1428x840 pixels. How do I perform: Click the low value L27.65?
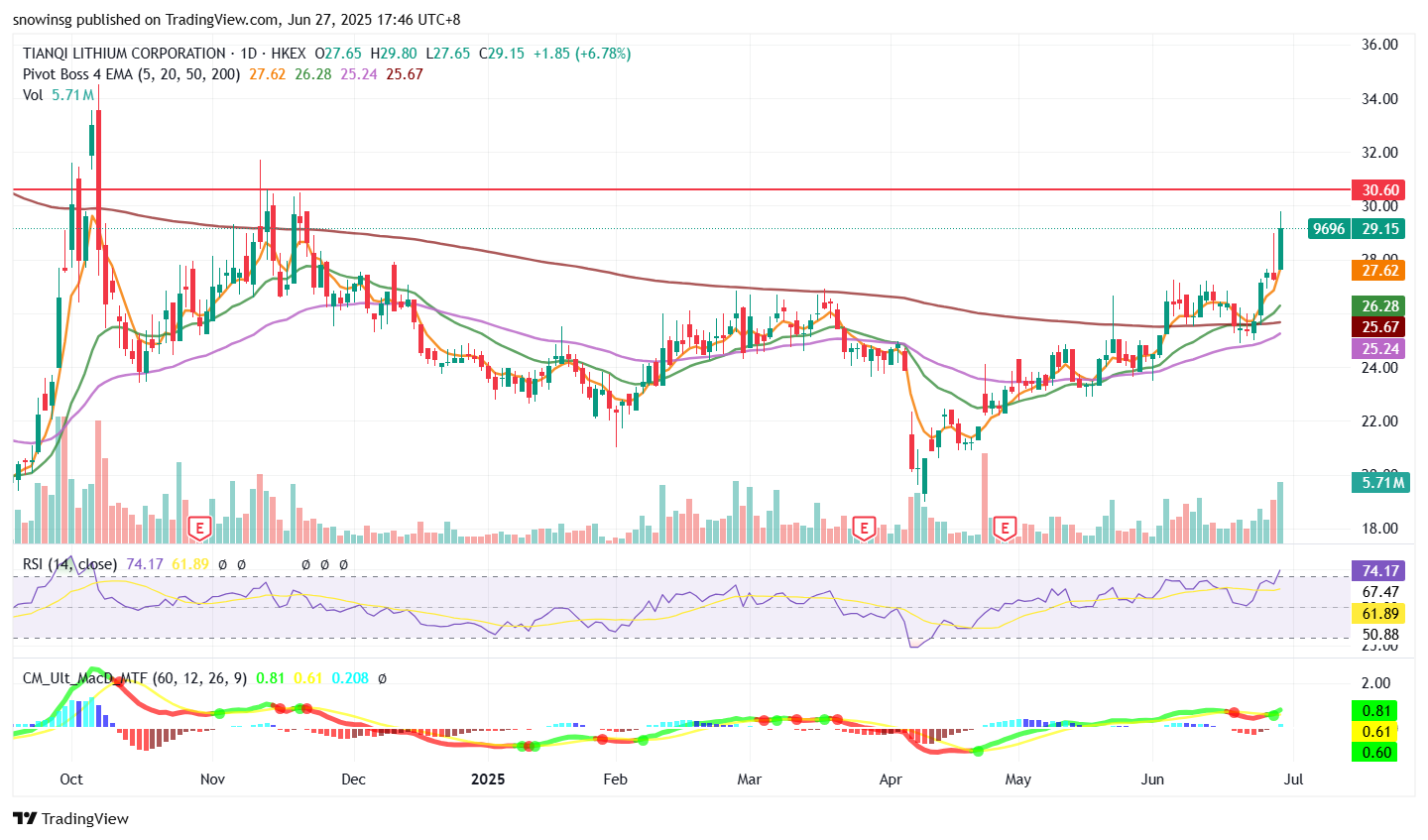pyautogui.click(x=447, y=54)
